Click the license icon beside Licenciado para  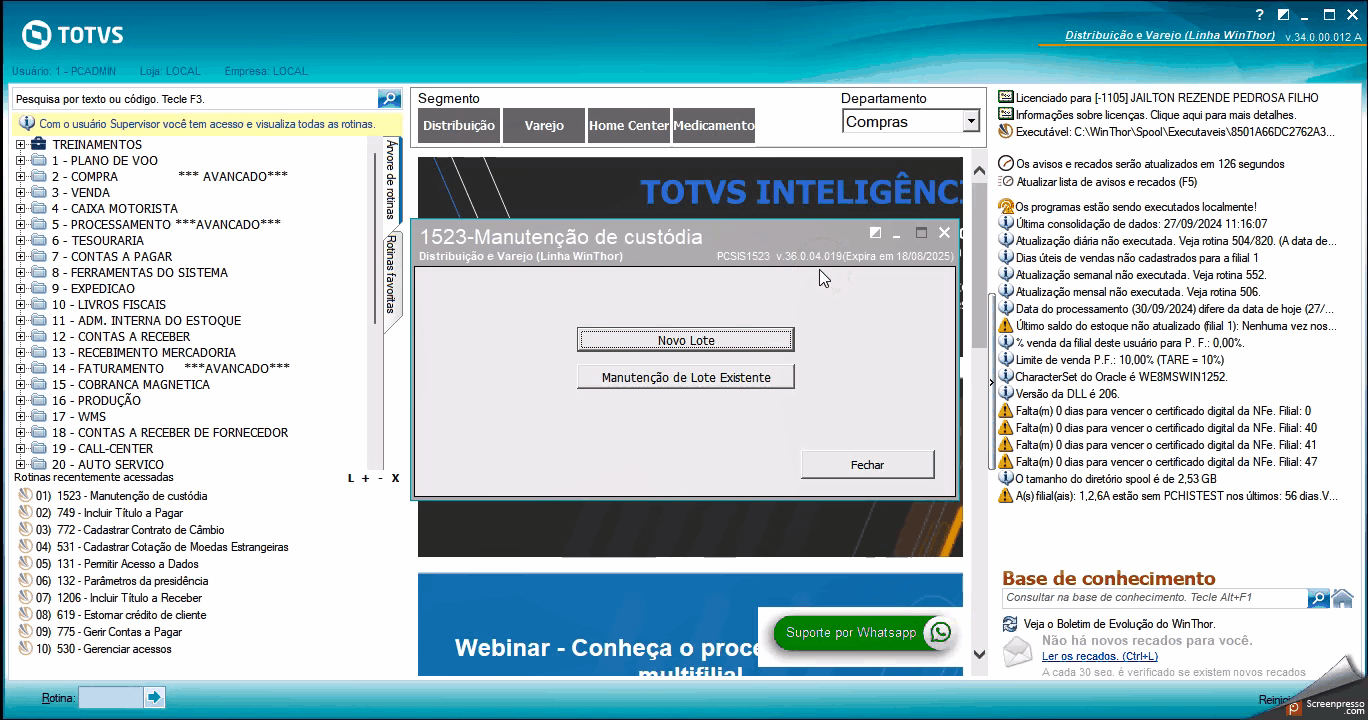tap(1006, 98)
